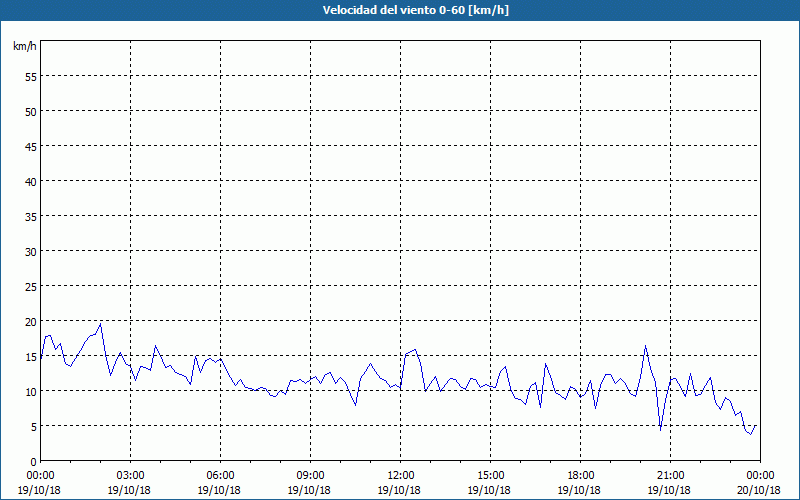Click the y-axis value 5
Image resolution: width=800 pixels, height=500 pixels.
tap(34, 427)
